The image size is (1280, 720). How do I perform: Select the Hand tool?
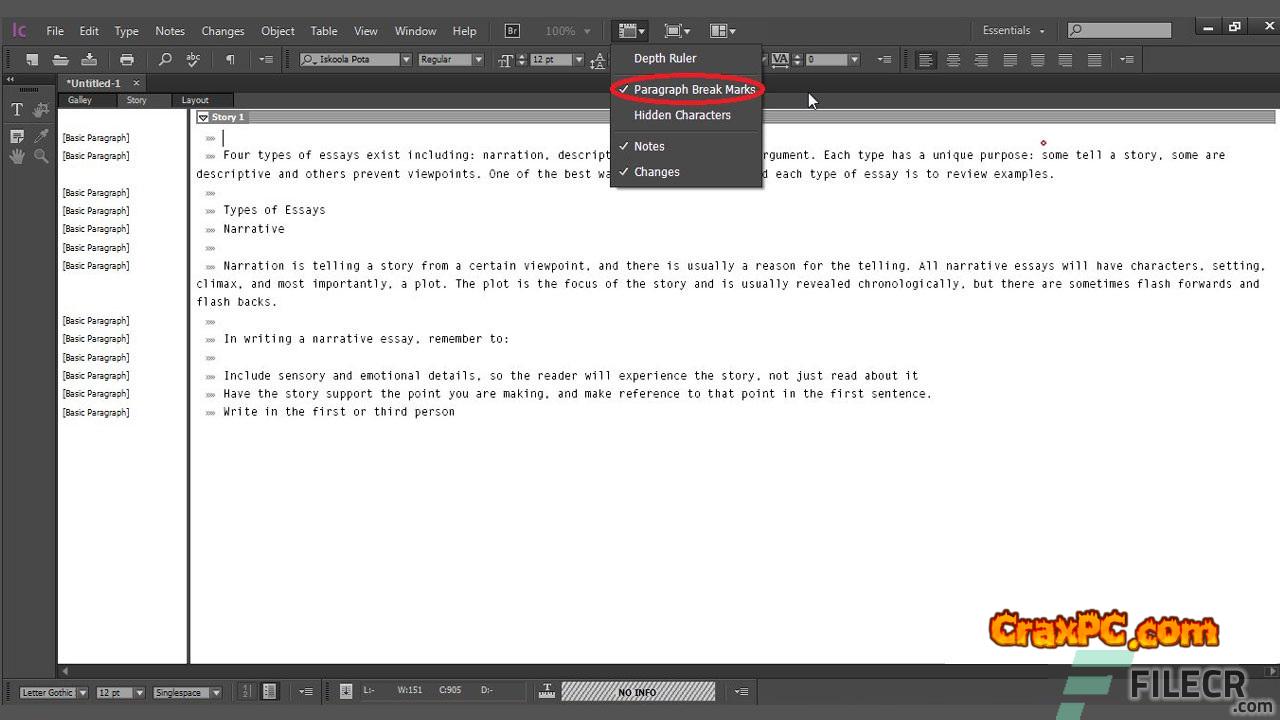click(x=17, y=156)
